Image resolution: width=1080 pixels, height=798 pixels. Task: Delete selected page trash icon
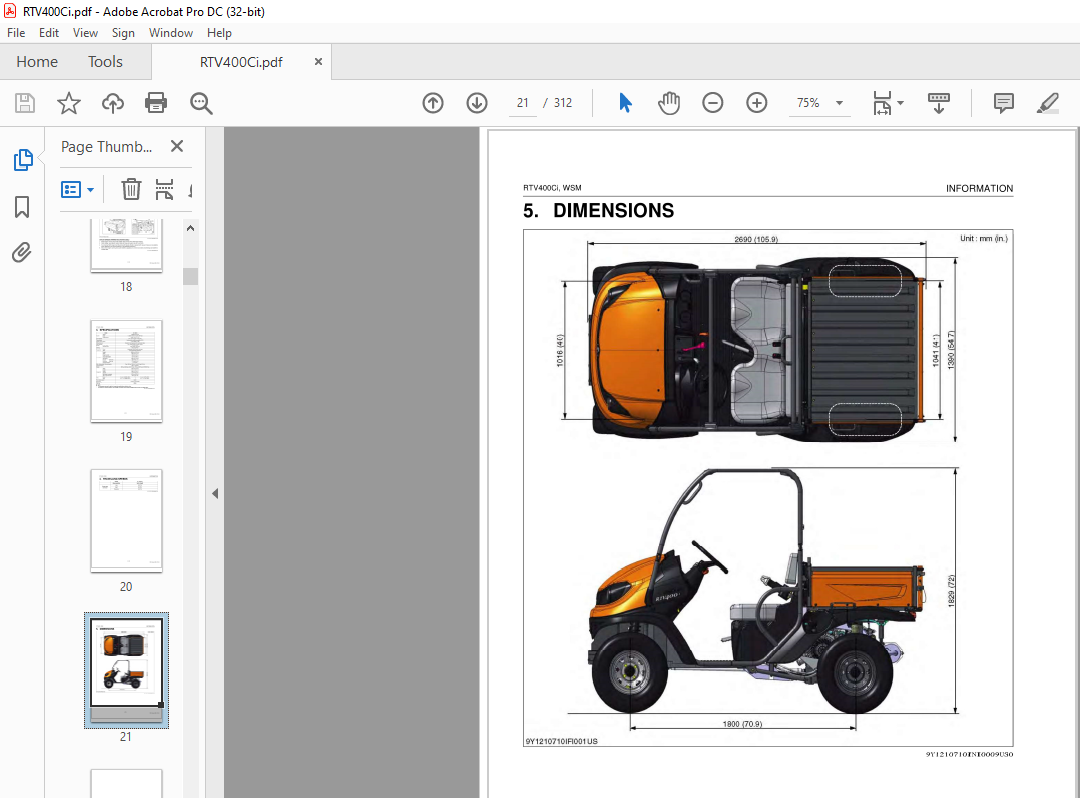[131, 189]
